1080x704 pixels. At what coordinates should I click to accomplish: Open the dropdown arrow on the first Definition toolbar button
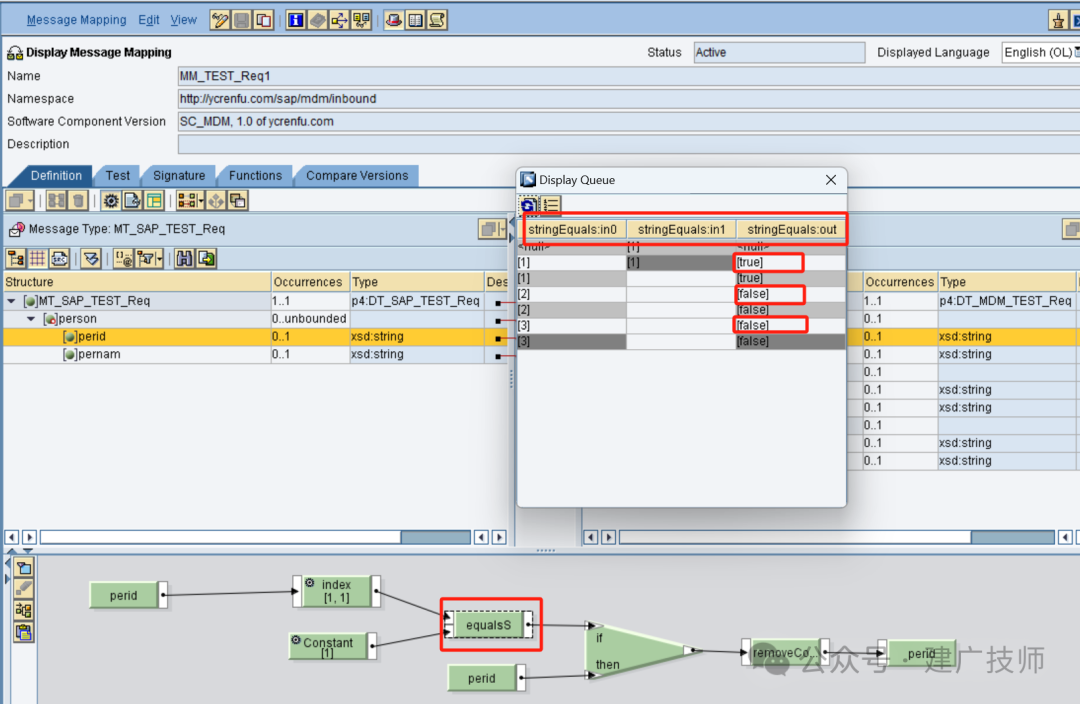tap(31, 200)
